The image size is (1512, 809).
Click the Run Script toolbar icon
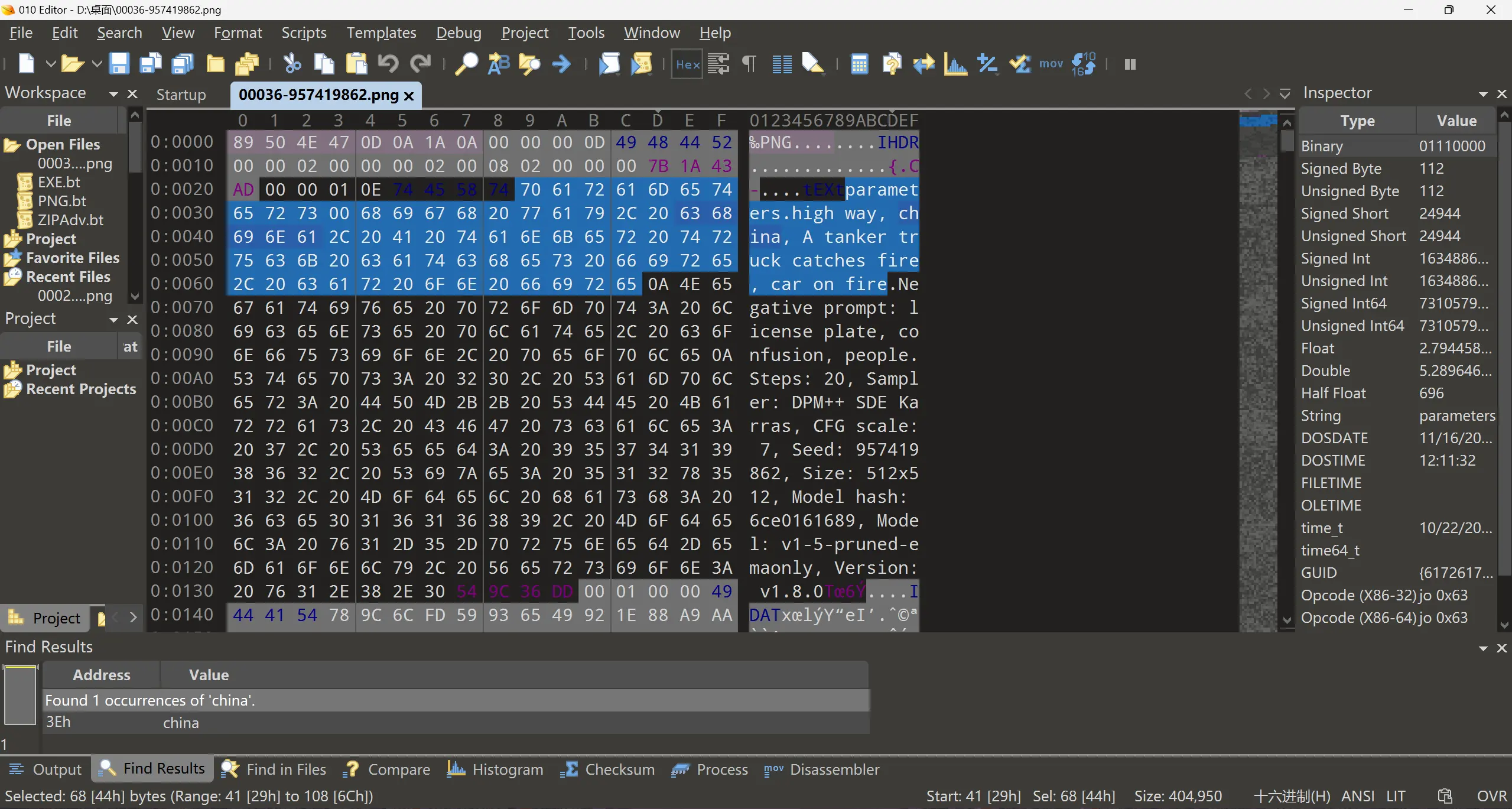[x=609, y=64]
